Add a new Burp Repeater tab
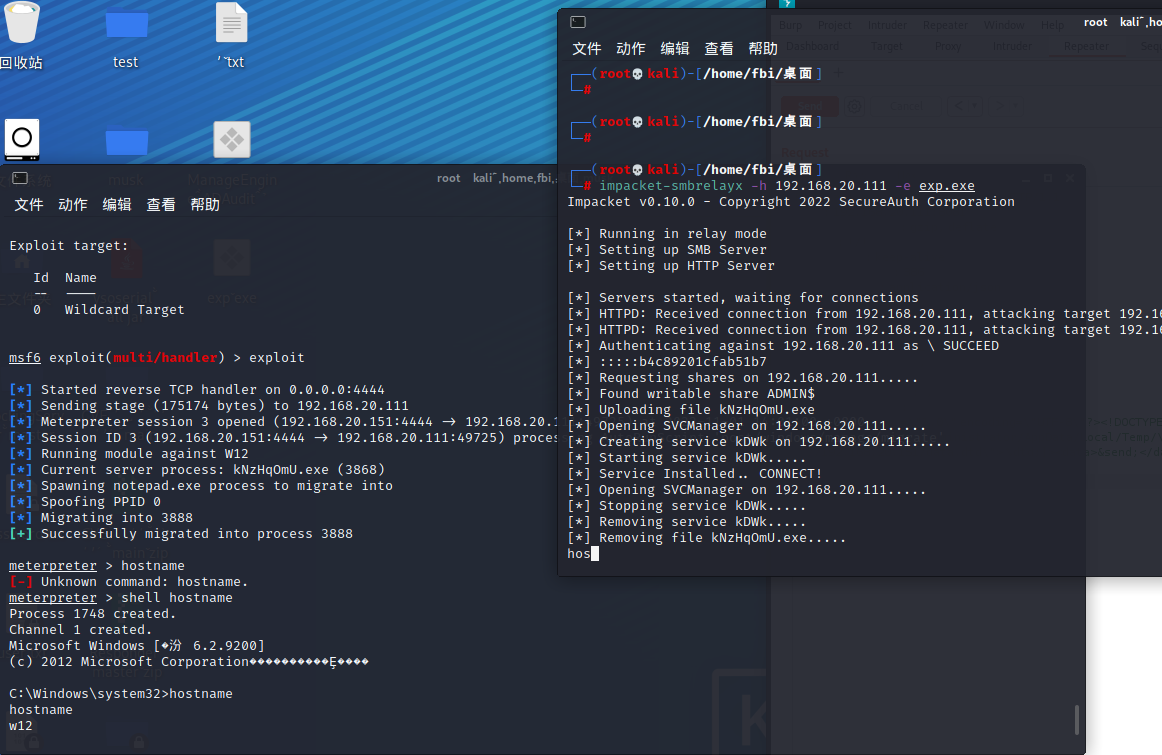Screen dimensions: 1162x755 point(839,72)
